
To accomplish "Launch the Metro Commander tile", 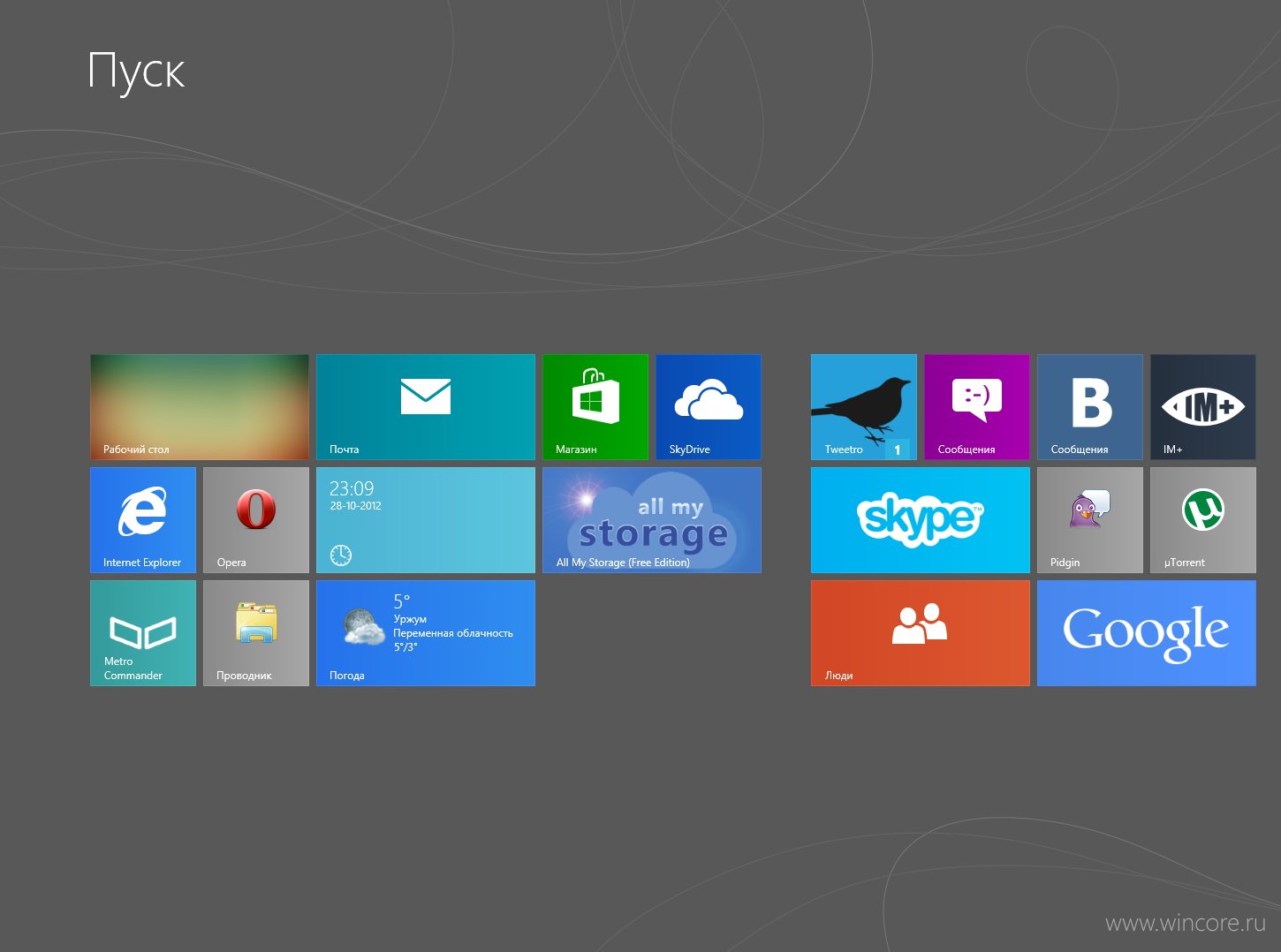I will click(143, 633).
